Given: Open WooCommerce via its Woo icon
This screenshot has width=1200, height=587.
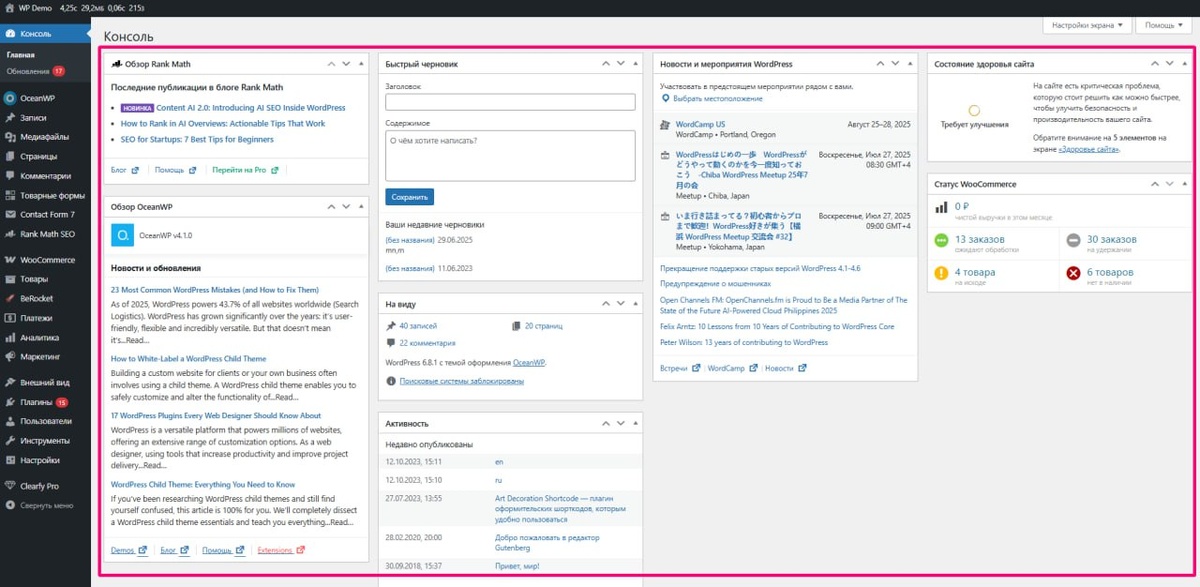Looking at the screenshot, I should click(10, 260).
